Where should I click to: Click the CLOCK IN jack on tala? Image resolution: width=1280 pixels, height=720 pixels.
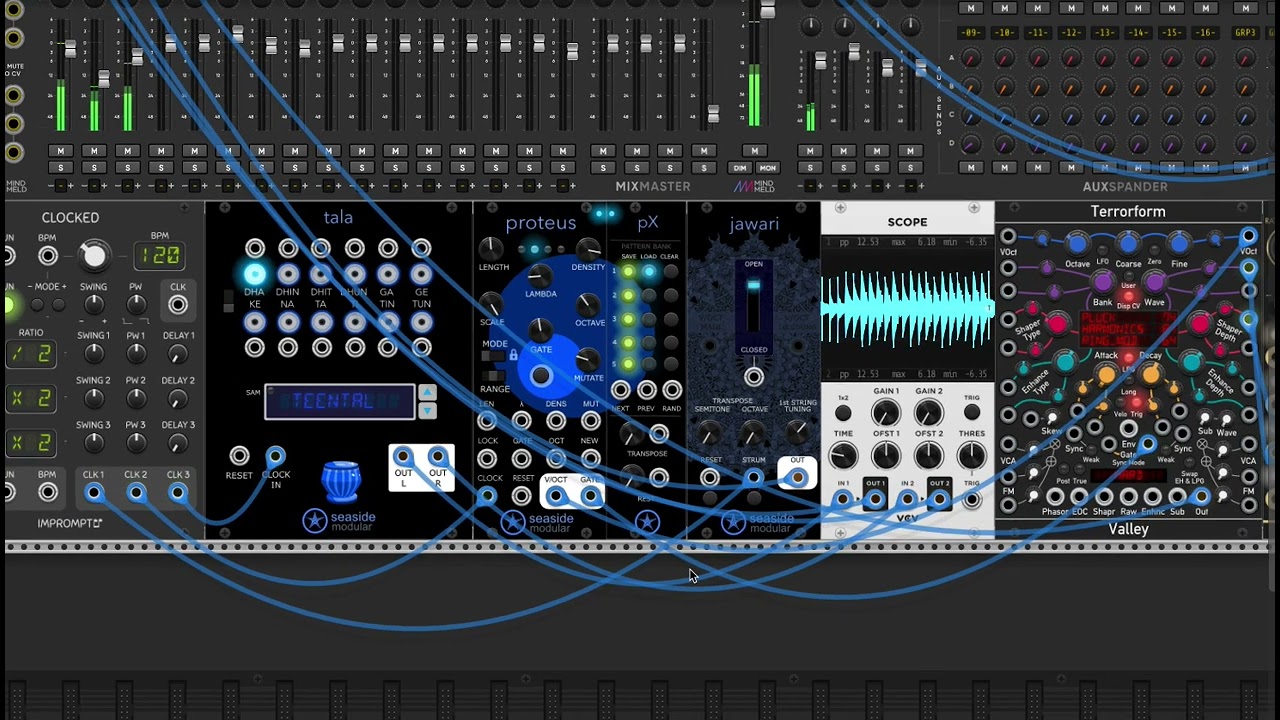[275, 456]
